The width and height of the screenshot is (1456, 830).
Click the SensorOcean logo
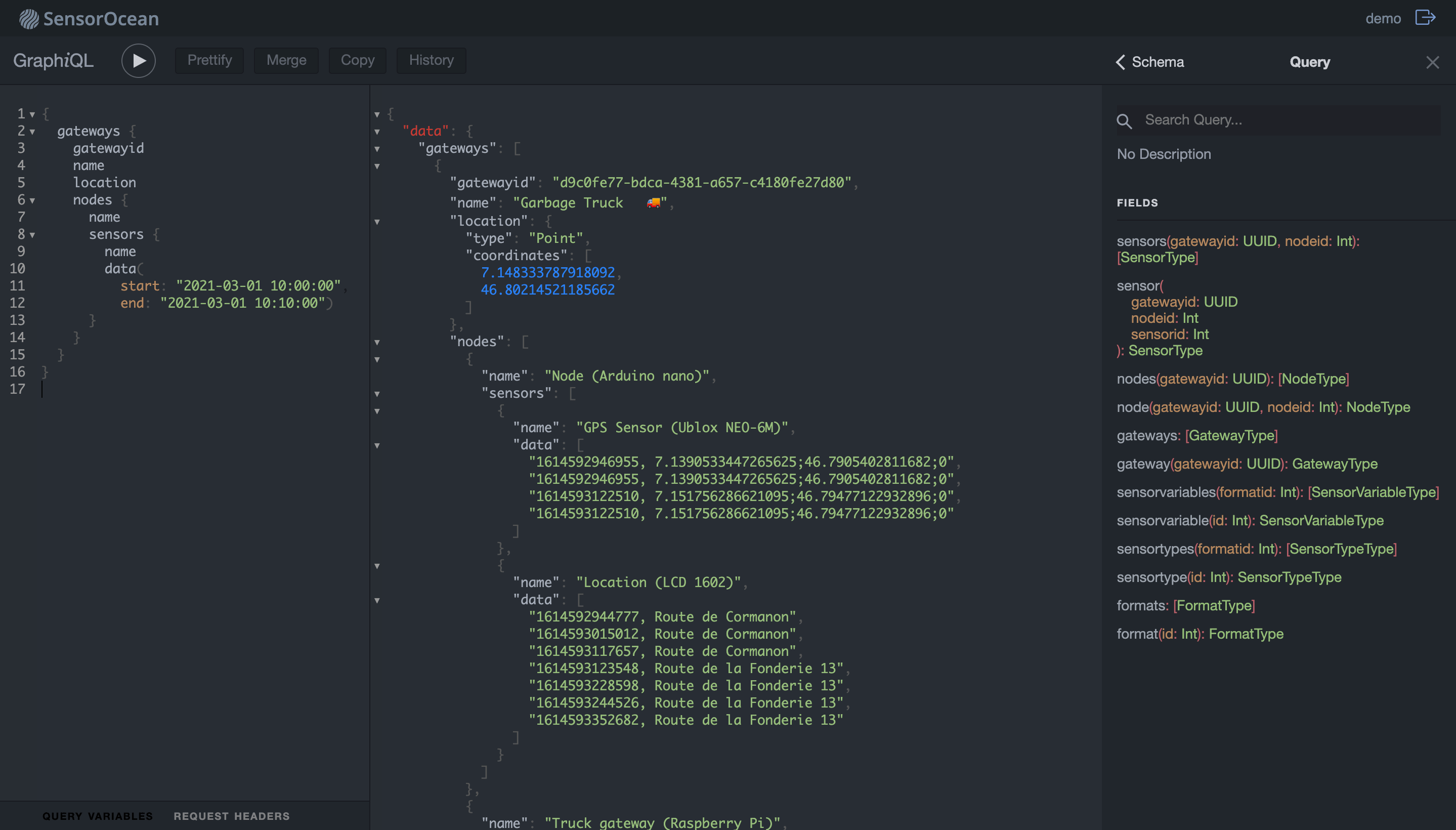tap(89, 18)
